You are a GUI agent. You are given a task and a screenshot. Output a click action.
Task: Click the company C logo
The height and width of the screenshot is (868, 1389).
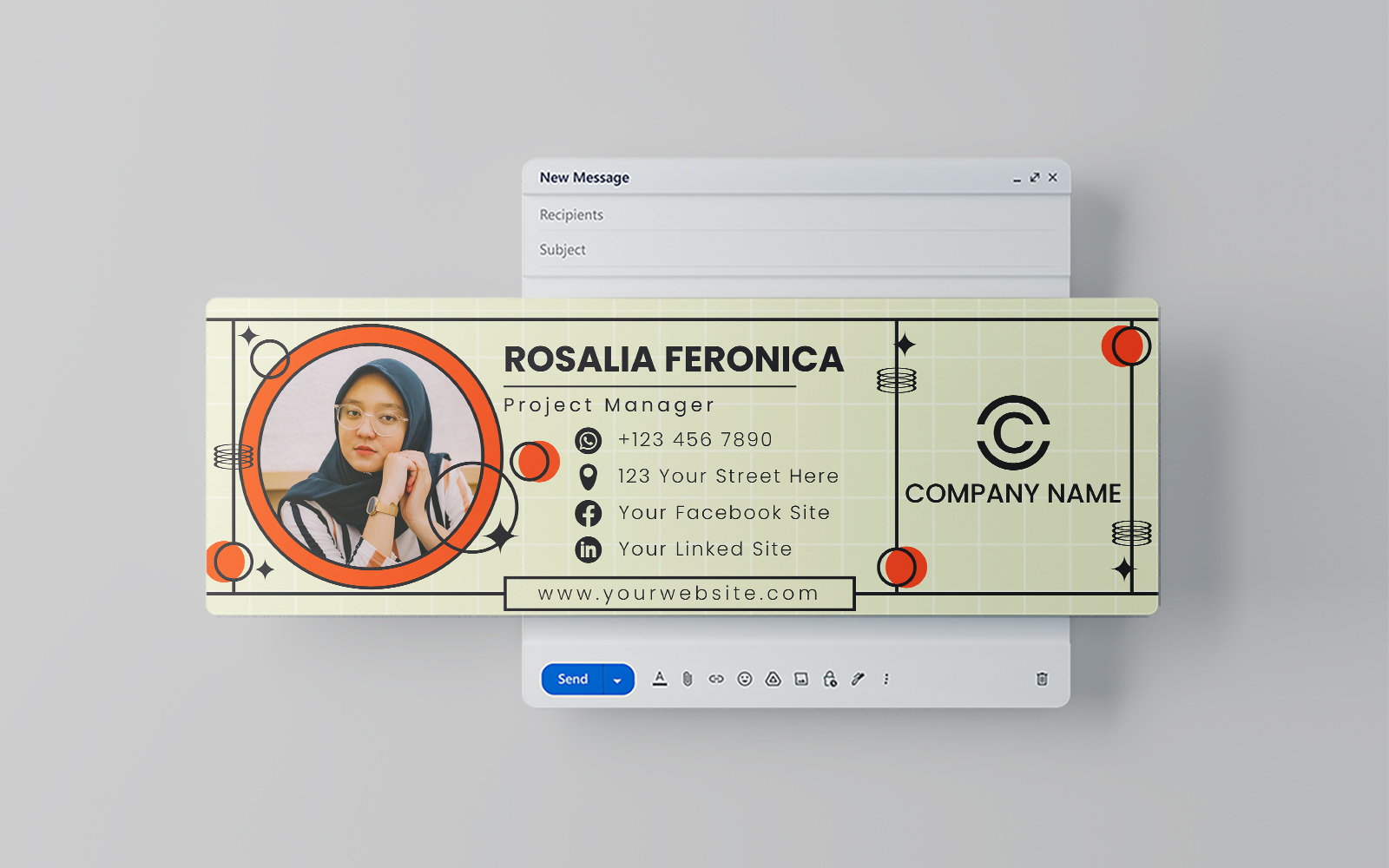pos(1013,432)
